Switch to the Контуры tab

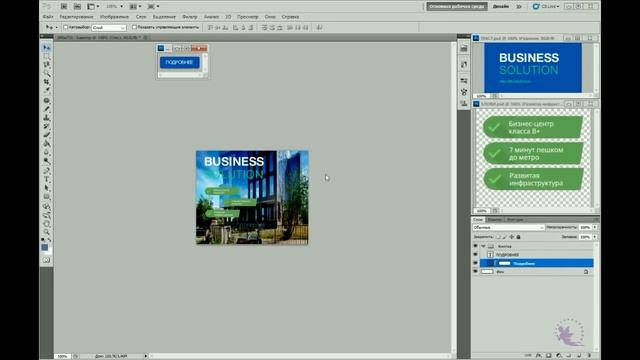[x=515, y=220]
